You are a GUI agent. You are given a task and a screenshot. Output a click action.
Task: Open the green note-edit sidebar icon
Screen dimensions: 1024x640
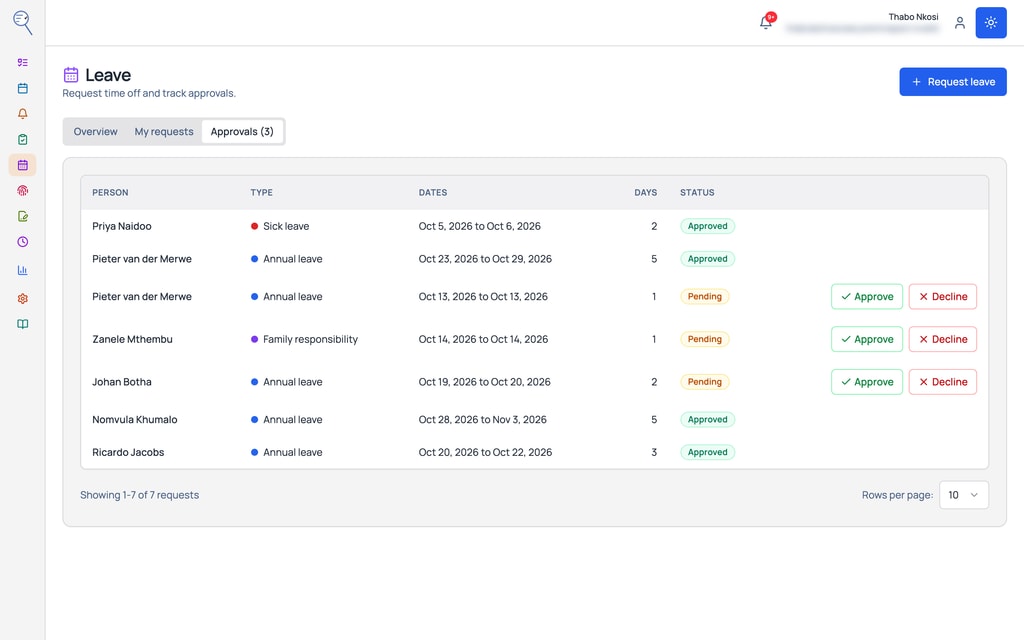tap(22, 216)
